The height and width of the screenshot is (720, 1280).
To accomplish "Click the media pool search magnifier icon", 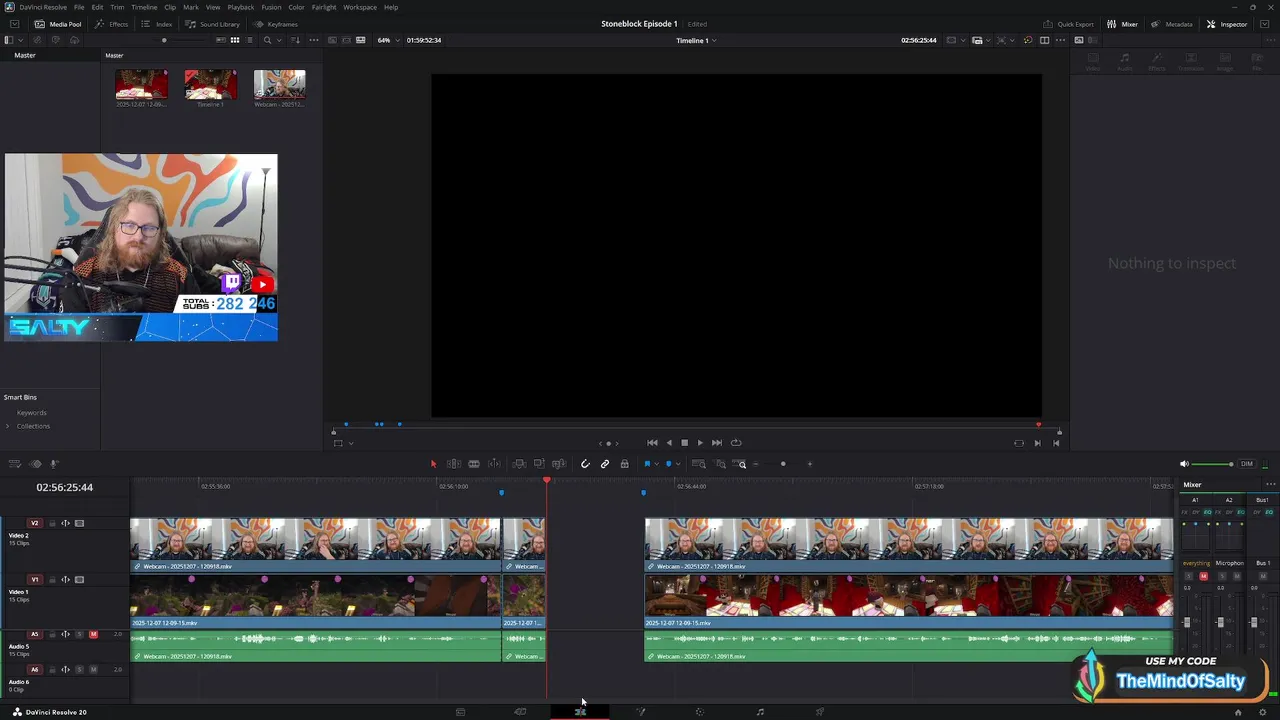I will [x=267, y=40].
